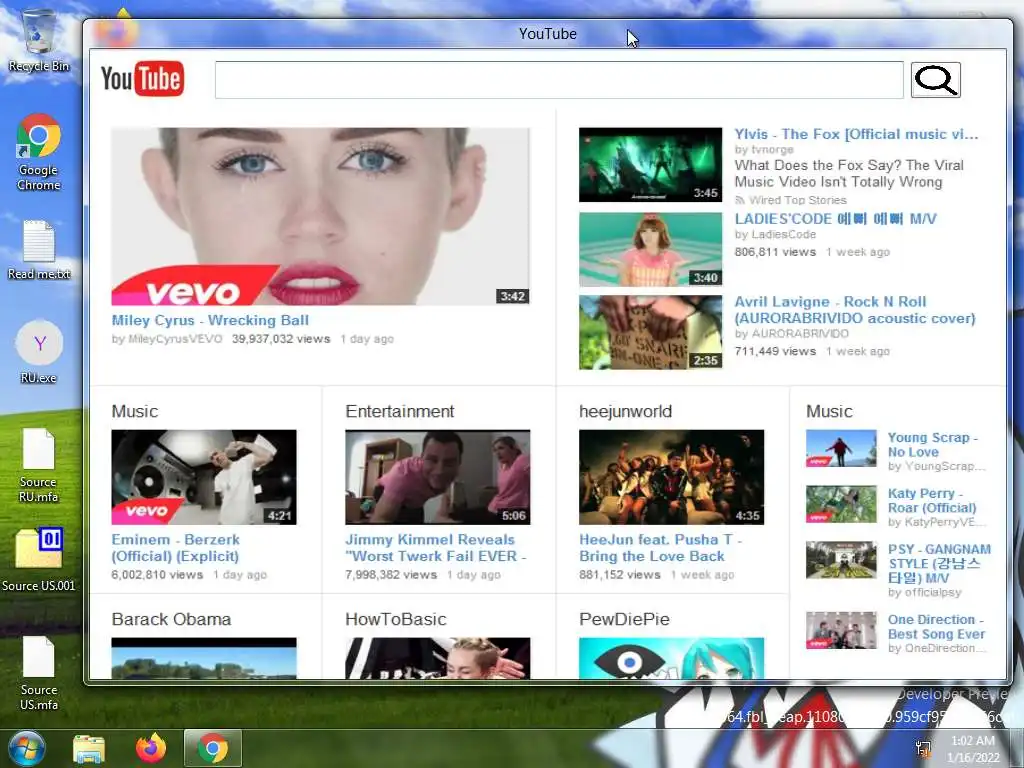Viewport: 1024px width, 768px height.
Task: Play the PewDiePie section video thumbnail
Action: click(671, 658)
